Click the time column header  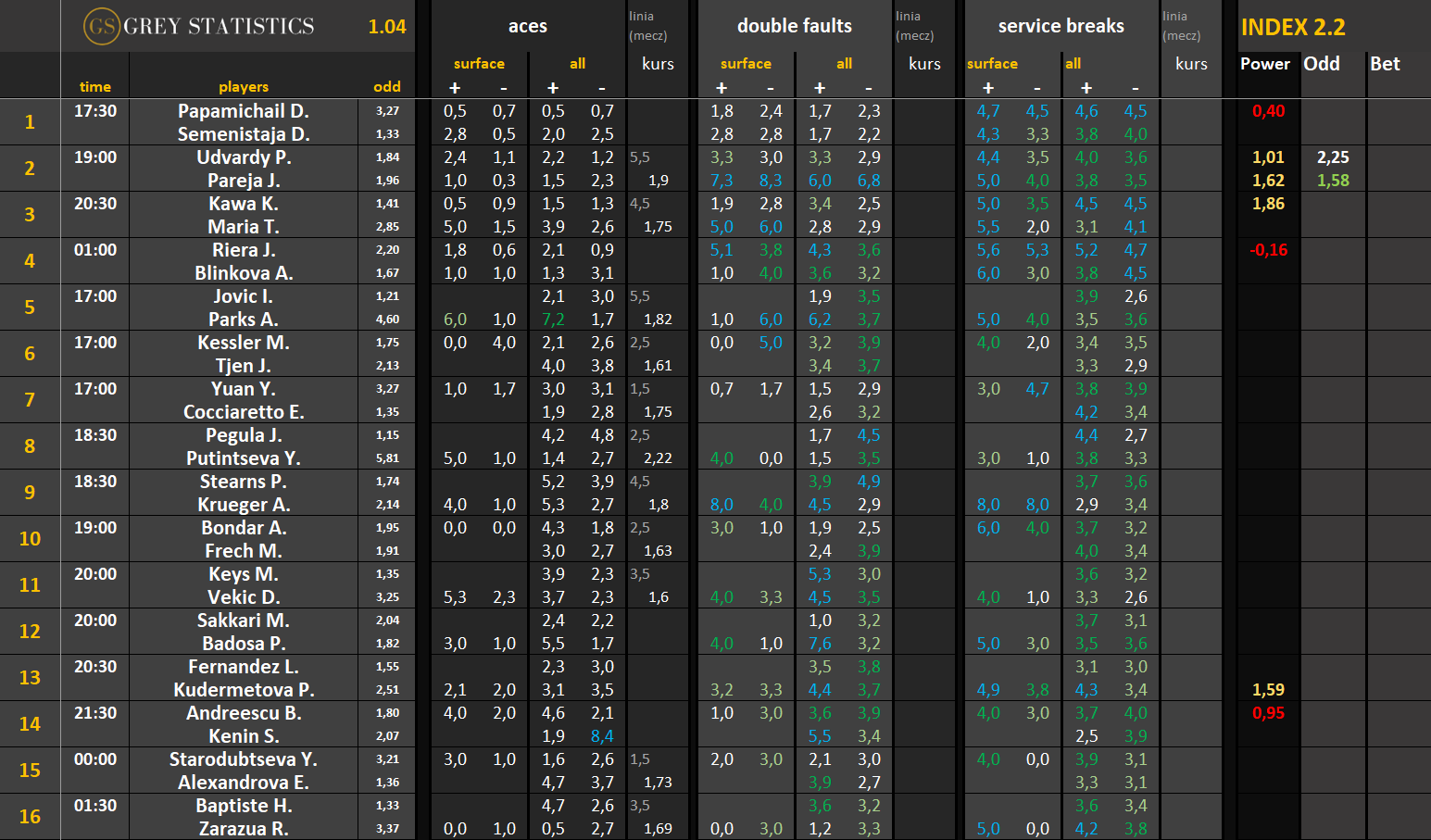[95, 87]
